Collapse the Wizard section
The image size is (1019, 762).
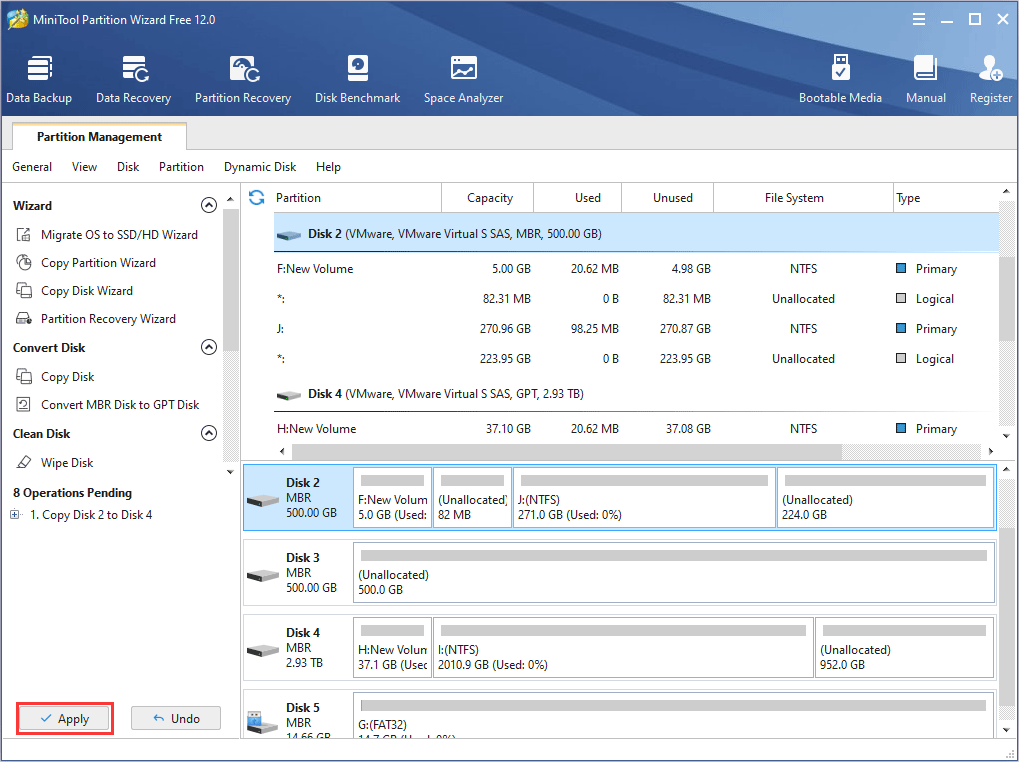pyautogui.click(x=209, y=205)
